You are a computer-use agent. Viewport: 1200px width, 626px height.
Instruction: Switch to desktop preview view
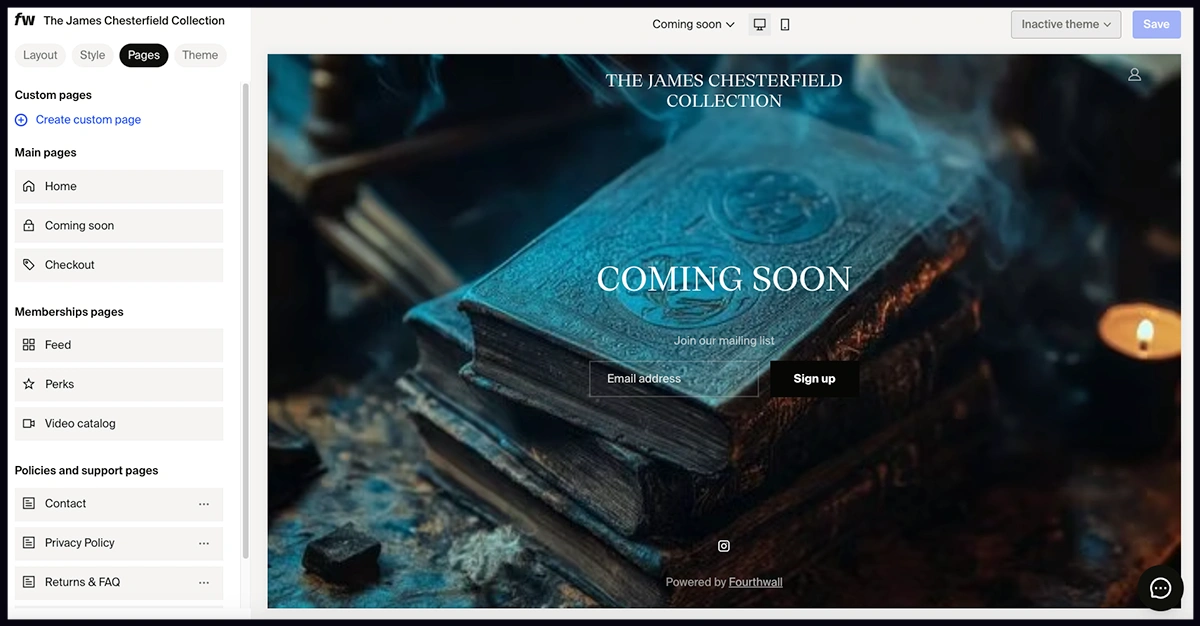click(760, 24)
